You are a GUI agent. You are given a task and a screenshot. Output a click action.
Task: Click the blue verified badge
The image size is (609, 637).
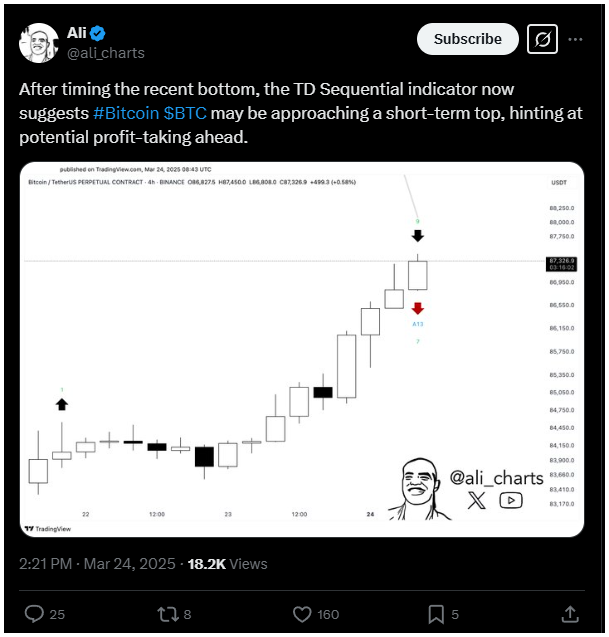click(98, 33)
